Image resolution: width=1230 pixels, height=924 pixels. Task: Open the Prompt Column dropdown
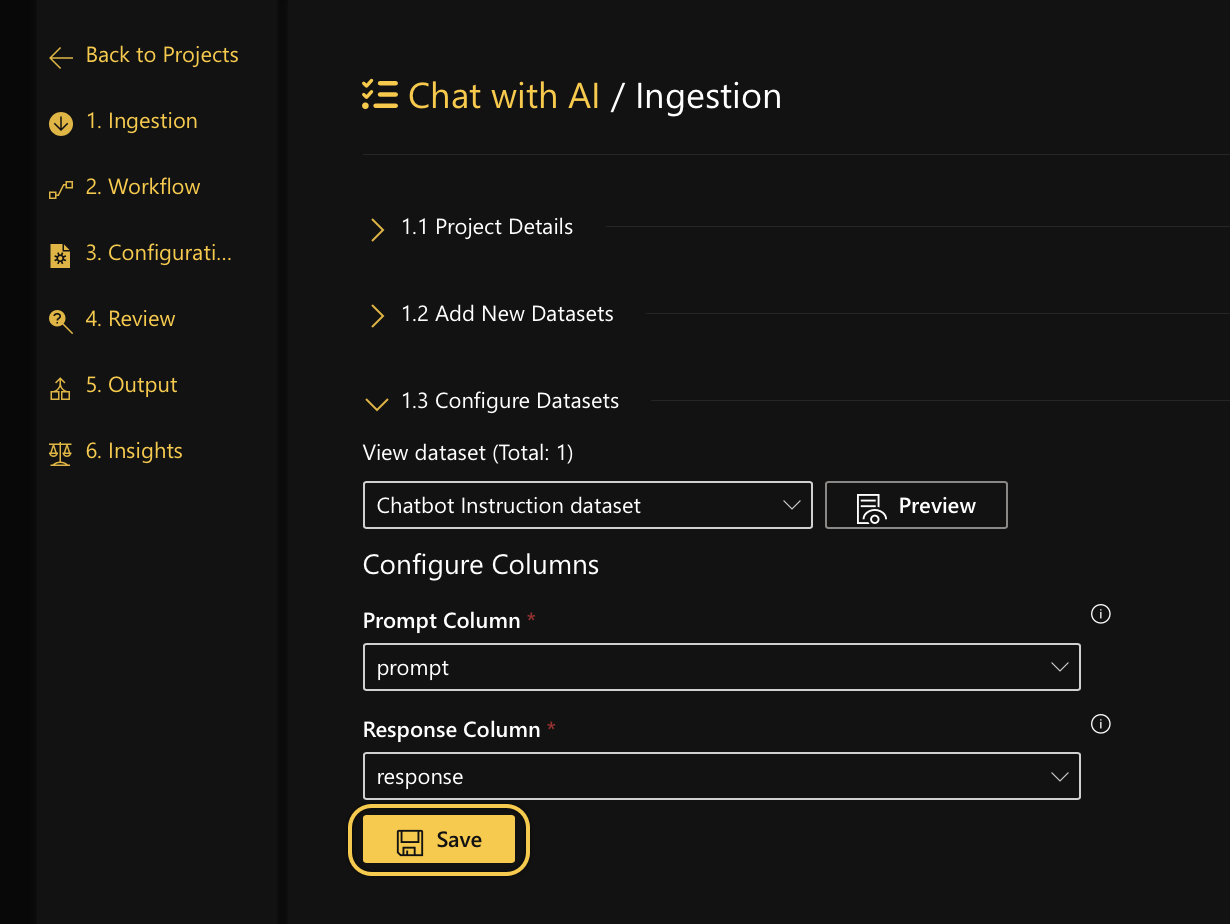pos(721,667)
